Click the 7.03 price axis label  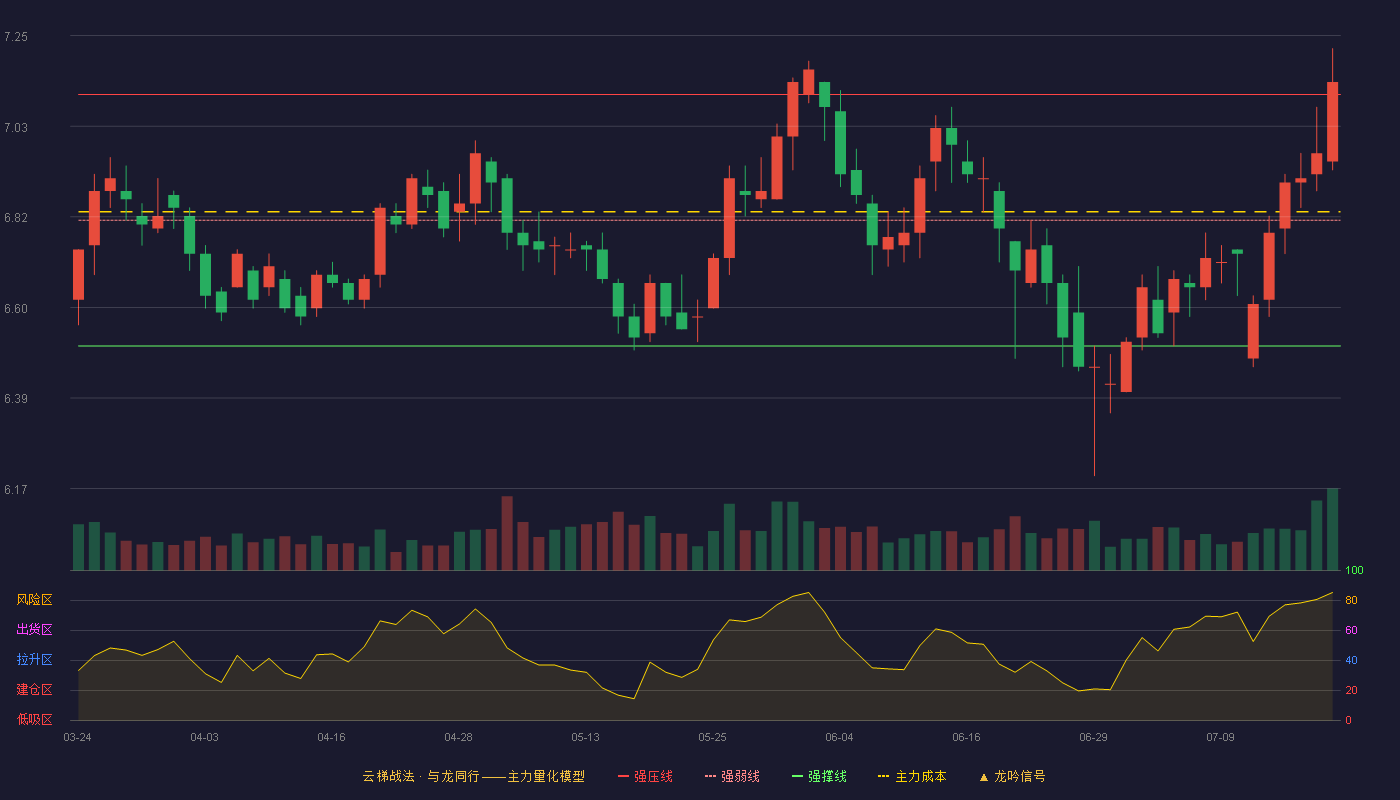[16, 128]
